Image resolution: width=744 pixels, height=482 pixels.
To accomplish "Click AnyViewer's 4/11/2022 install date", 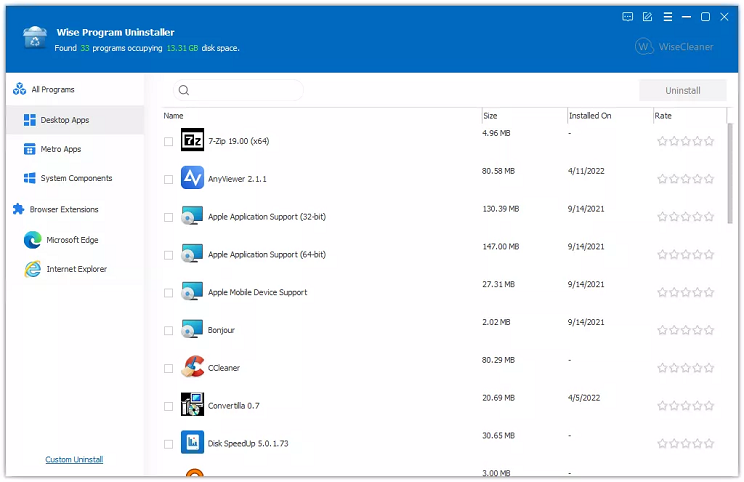I will pos(586,171).
